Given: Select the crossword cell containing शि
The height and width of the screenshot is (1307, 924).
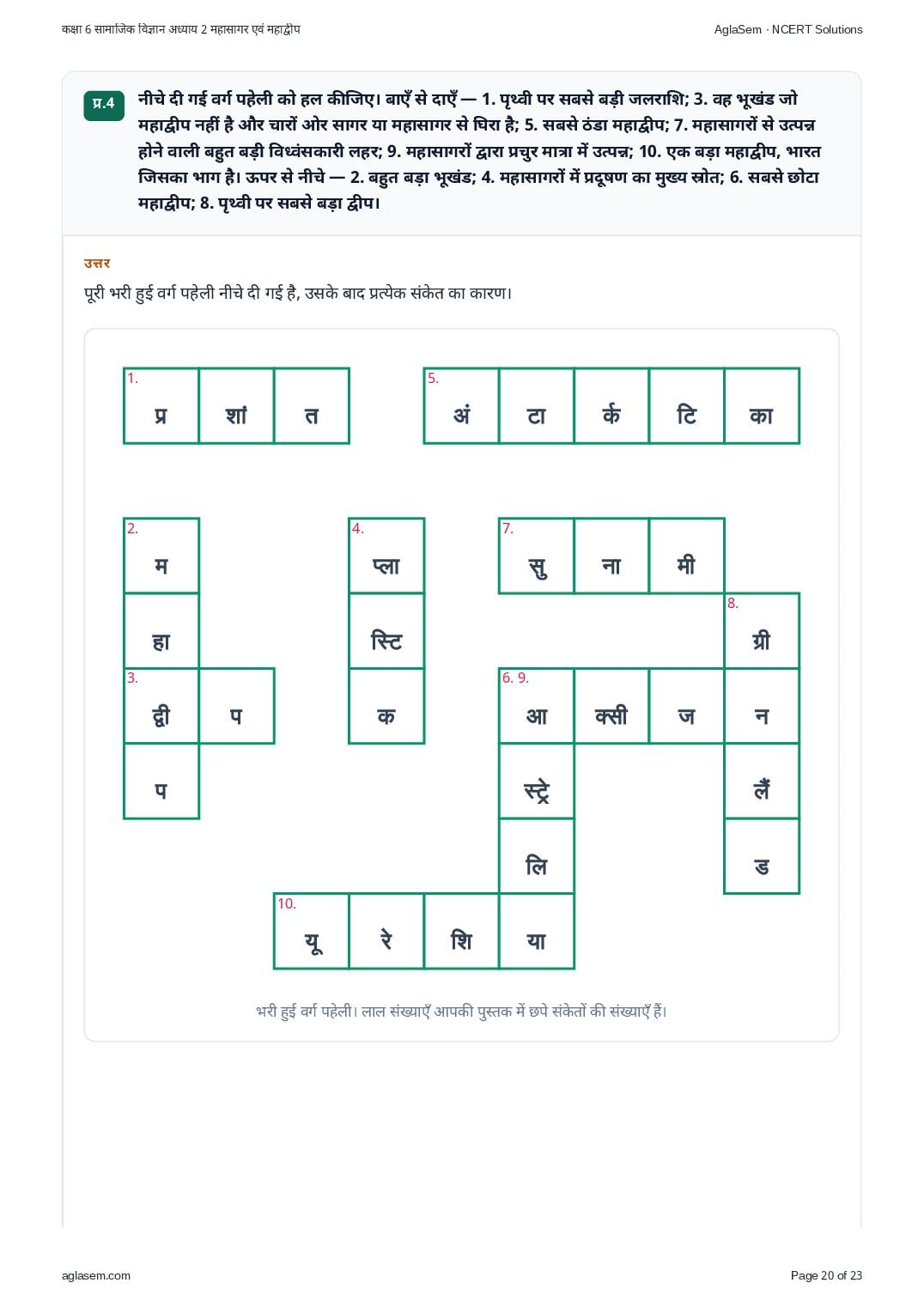Looking at the screenshot, I should click(x=462, y=932).
